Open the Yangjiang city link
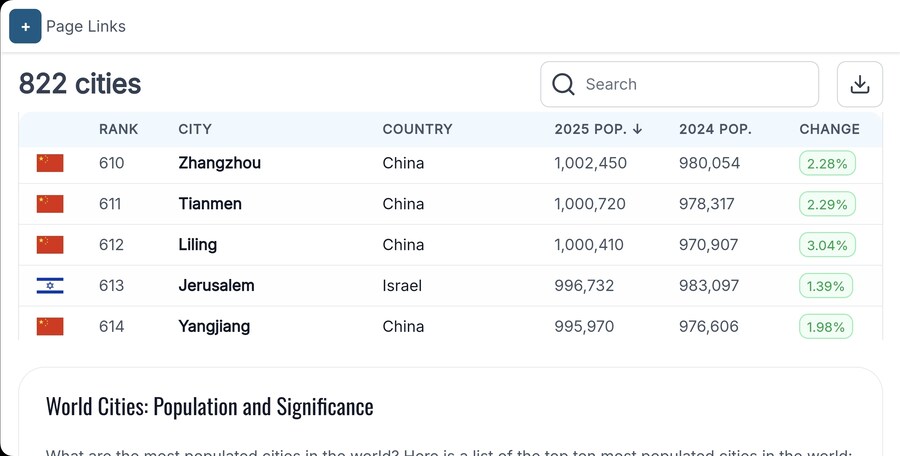Screen dimensions: 900x456 pyautogui.click(x=214, y=327)
